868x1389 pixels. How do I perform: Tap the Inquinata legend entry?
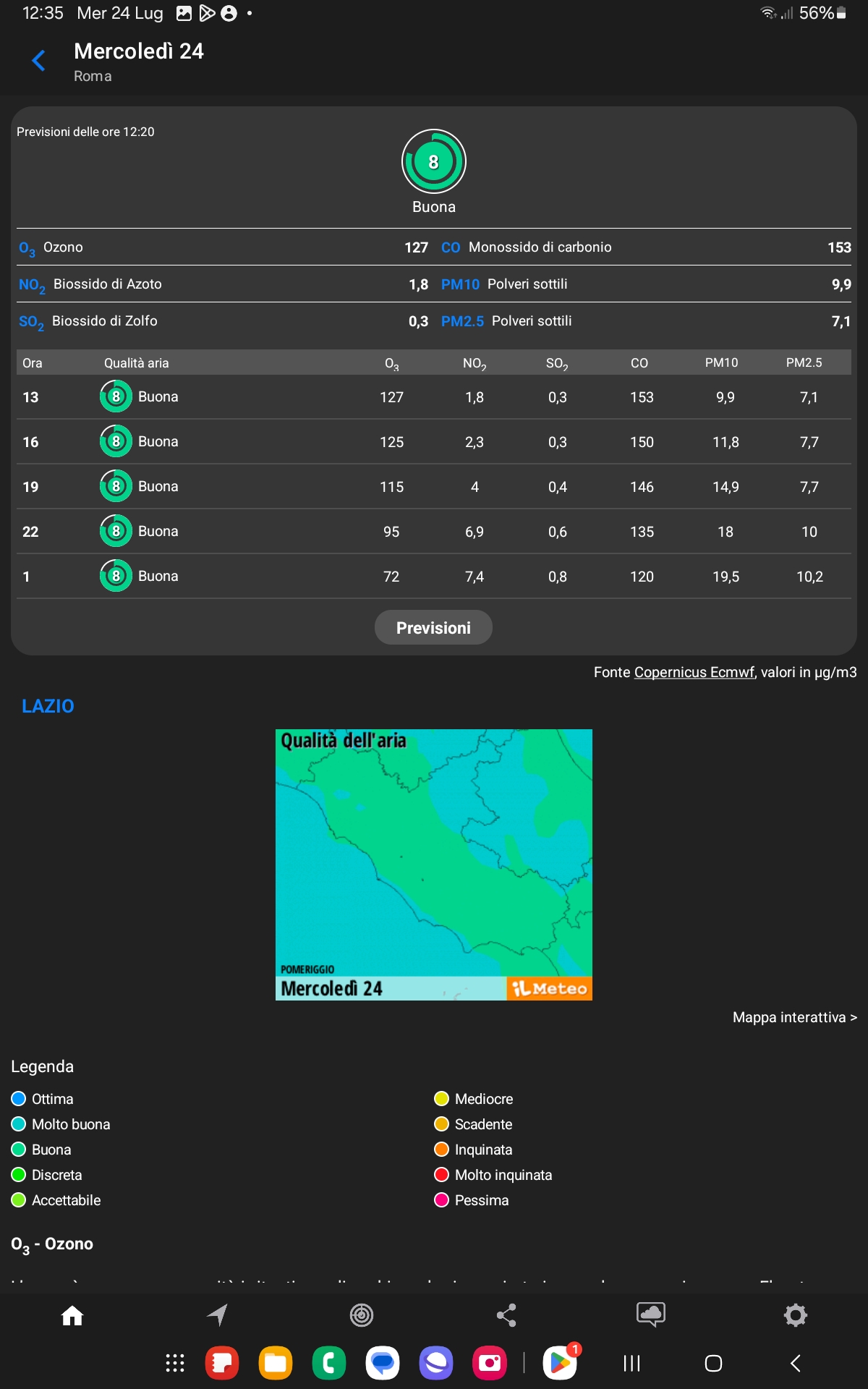(x=473, y=1150)
